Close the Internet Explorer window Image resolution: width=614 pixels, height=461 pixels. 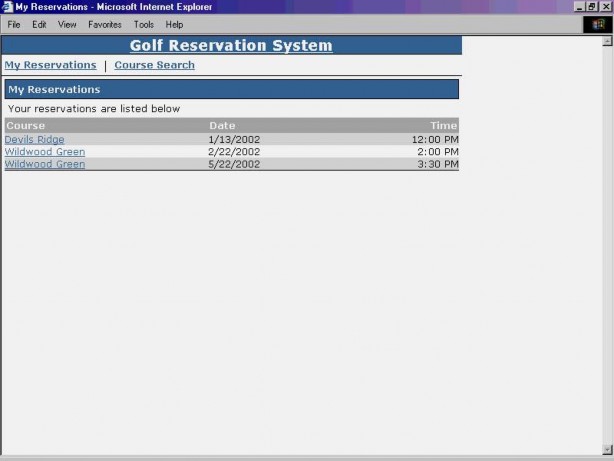(x=606, y=7)
